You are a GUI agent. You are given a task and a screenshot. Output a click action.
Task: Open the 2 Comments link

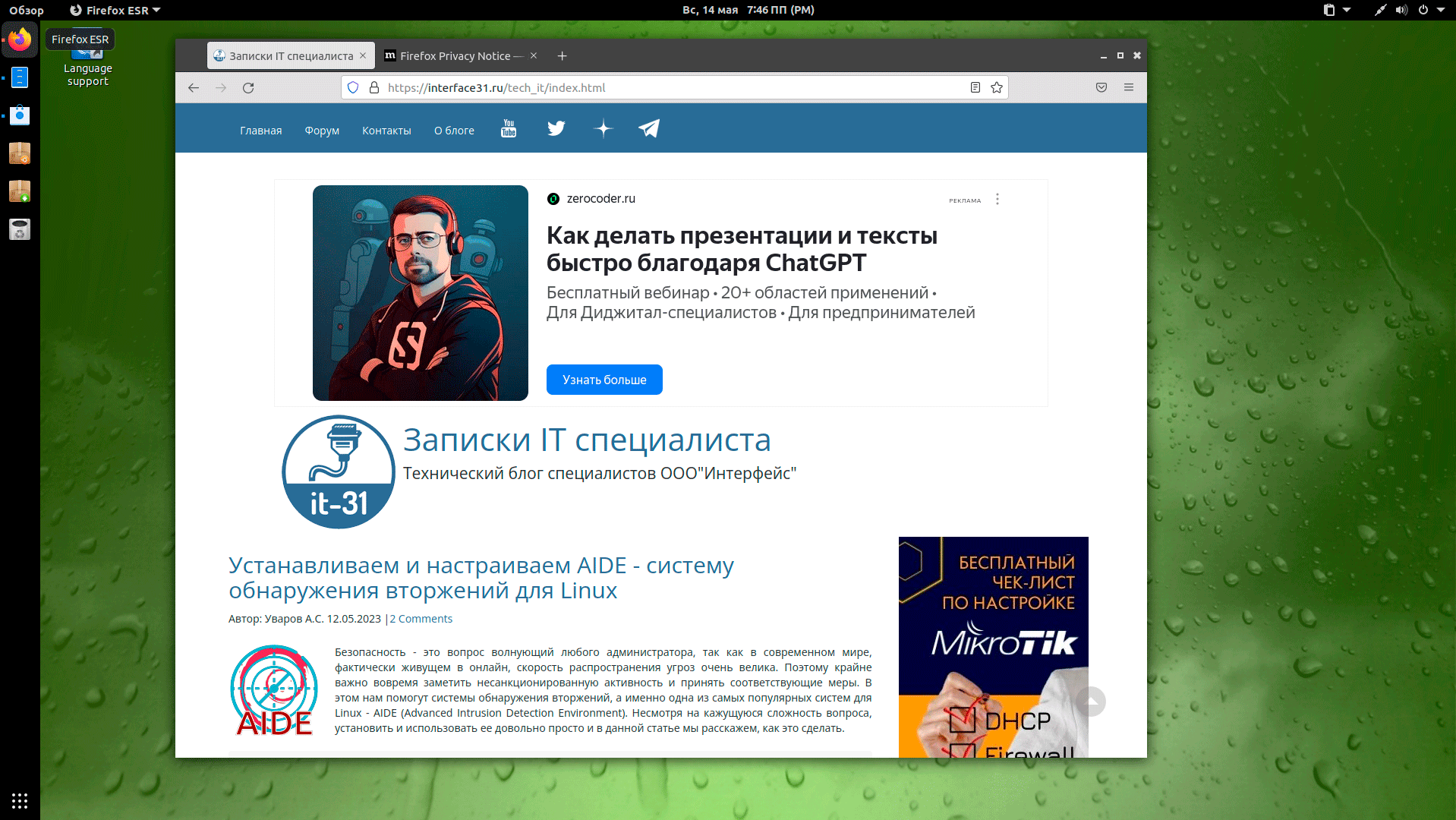[421, 619]
